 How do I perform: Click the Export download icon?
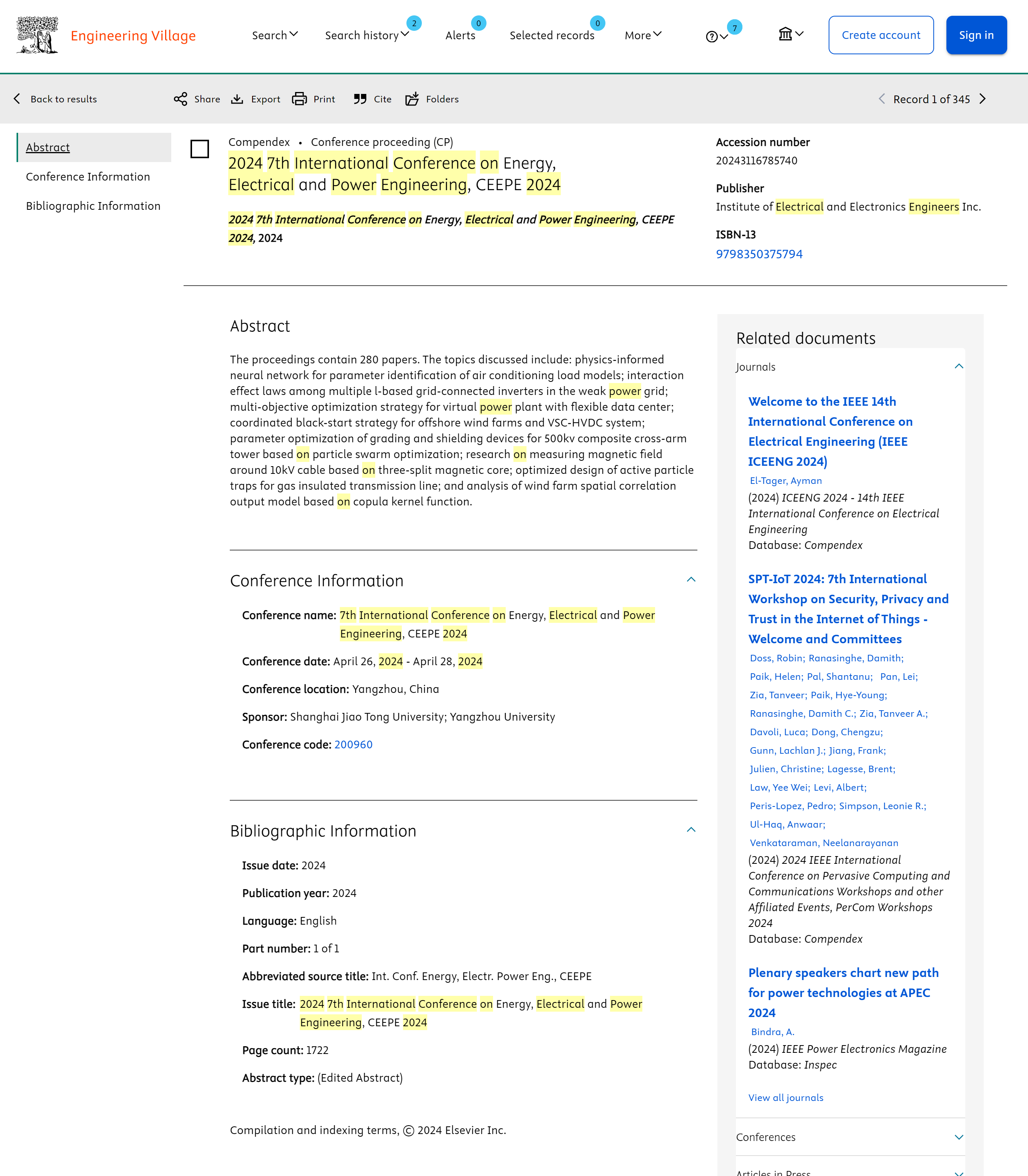[237, 99]
